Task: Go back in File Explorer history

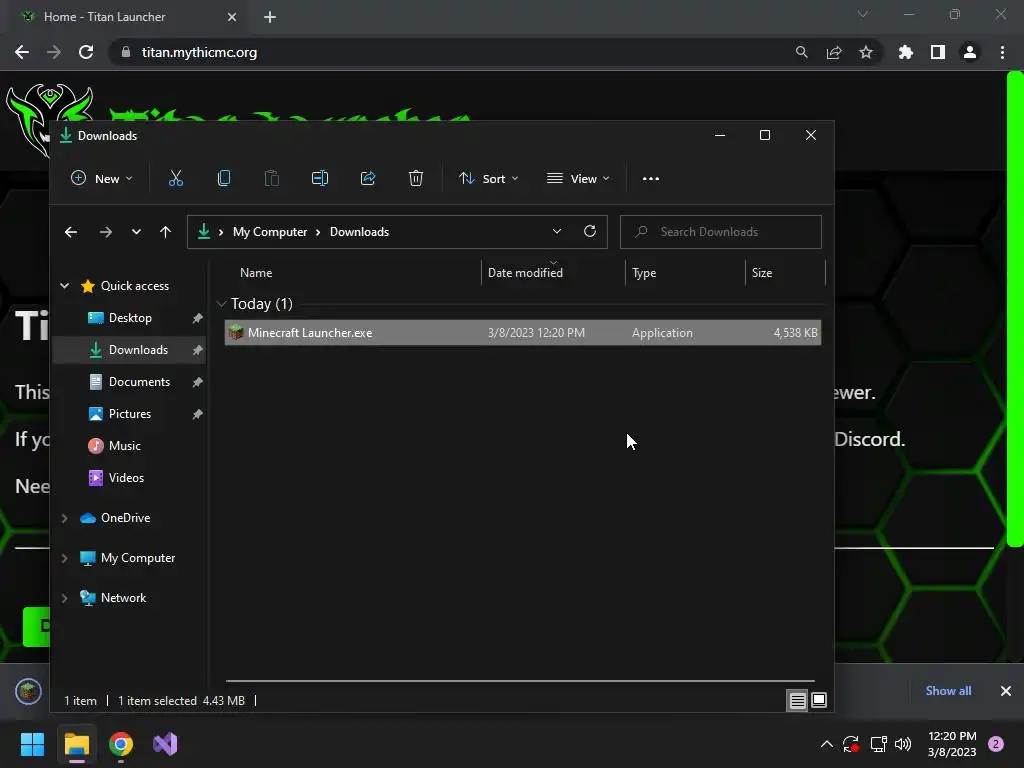Action: (x=71, y=232)
